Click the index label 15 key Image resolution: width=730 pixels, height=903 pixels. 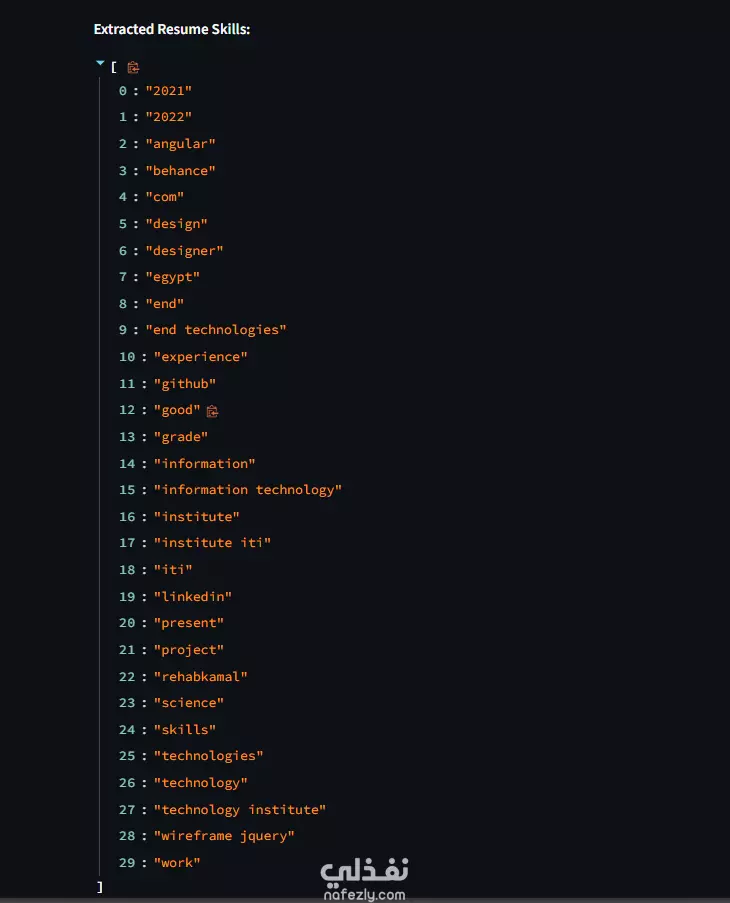(127, 490)
